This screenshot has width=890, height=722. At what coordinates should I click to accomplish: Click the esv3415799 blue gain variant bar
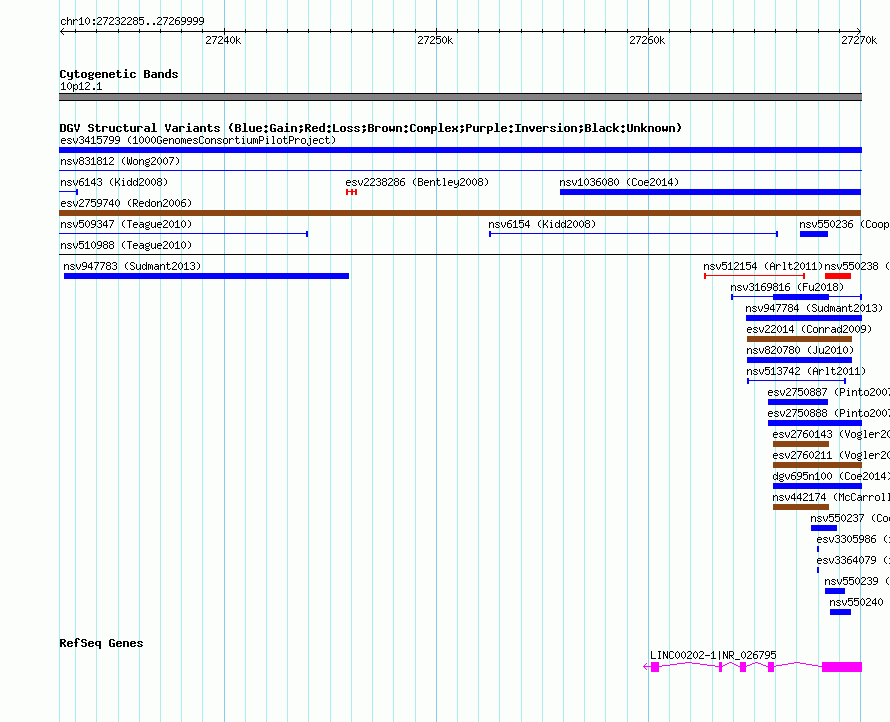point(460,150)
